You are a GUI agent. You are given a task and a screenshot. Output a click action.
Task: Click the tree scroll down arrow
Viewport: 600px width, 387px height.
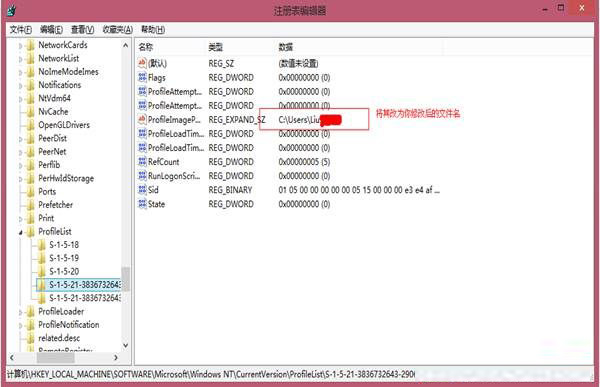(126, 345)
